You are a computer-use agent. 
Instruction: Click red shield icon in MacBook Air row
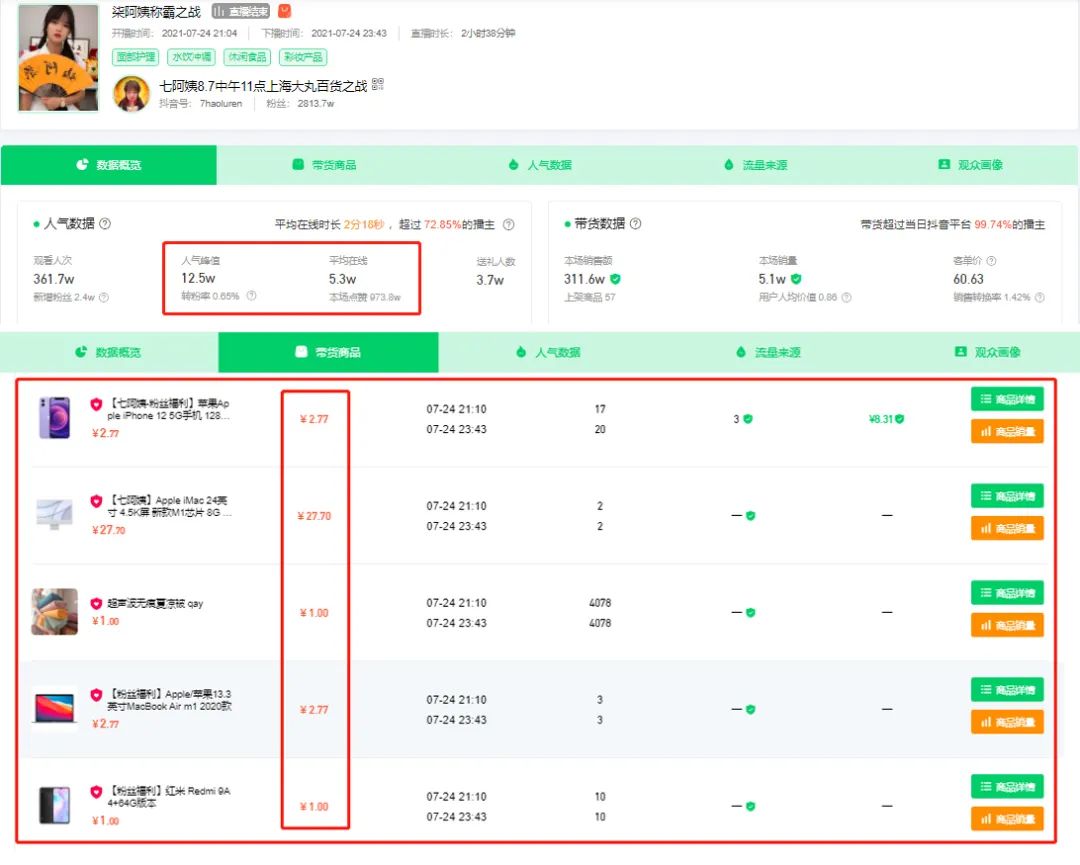coord(96,695)
